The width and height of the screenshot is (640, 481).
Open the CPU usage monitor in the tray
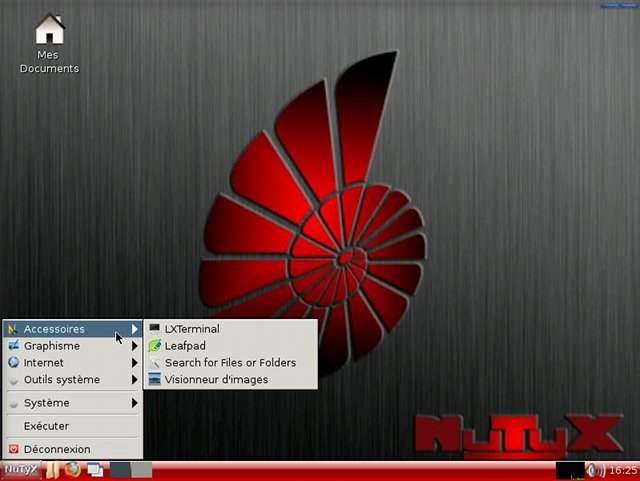click(x=570, y=470)
